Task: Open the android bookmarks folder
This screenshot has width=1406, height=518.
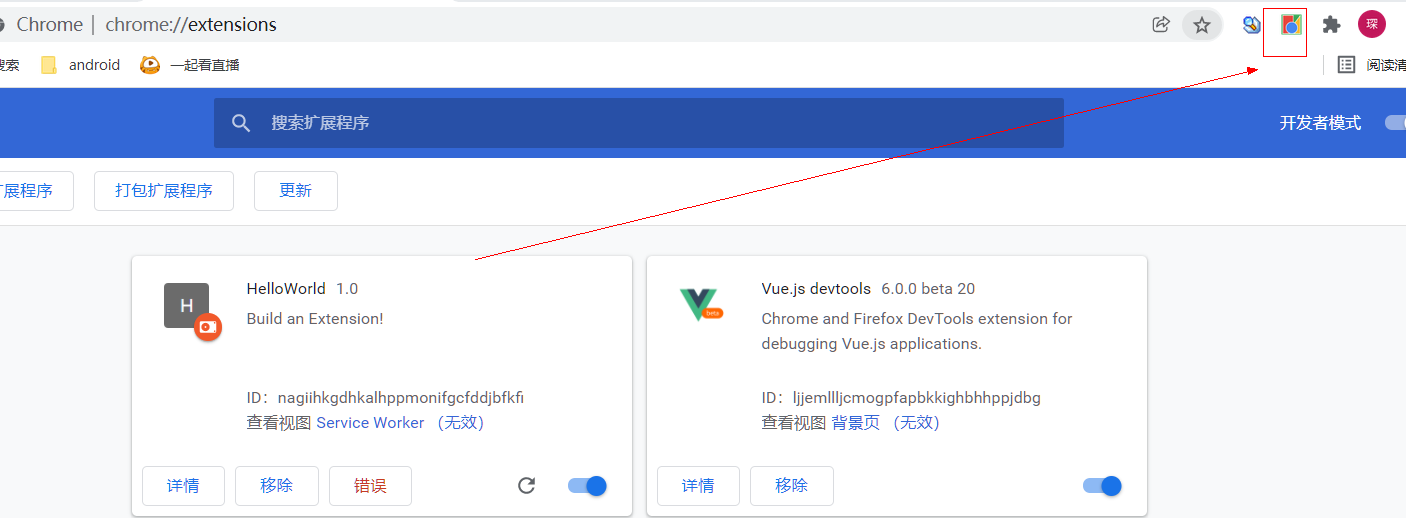Action: pos(81,65)
